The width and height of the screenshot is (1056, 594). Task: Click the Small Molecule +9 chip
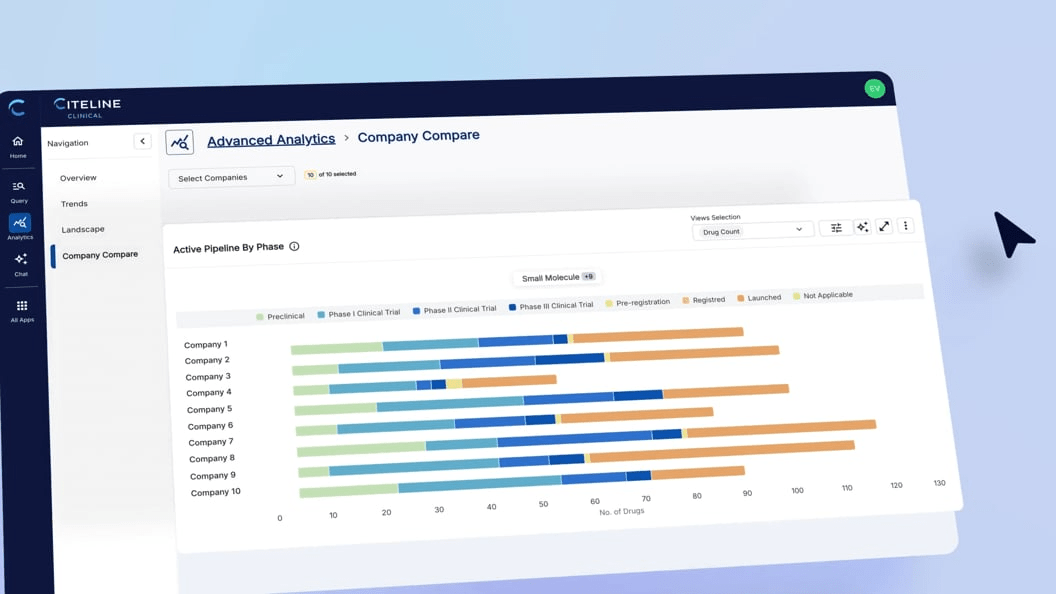[x=556, y=277]
